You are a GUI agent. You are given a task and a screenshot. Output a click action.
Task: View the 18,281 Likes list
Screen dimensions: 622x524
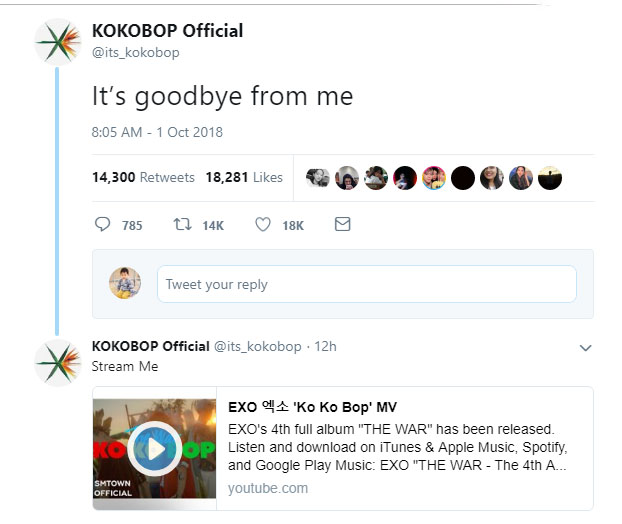pyautogui.click(x=244, y=177)
